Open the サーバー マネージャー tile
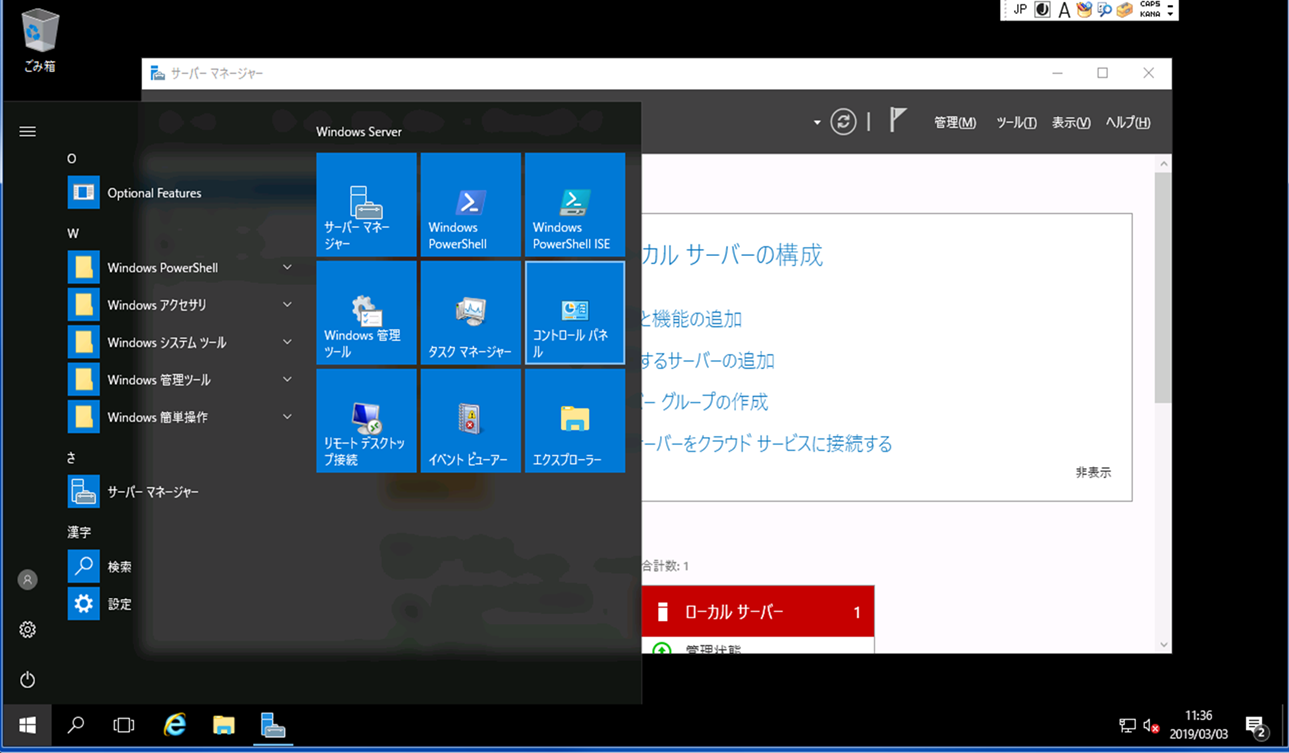Screen dimensions: 1289x753 pyautogui.click(x=366, y=204)
